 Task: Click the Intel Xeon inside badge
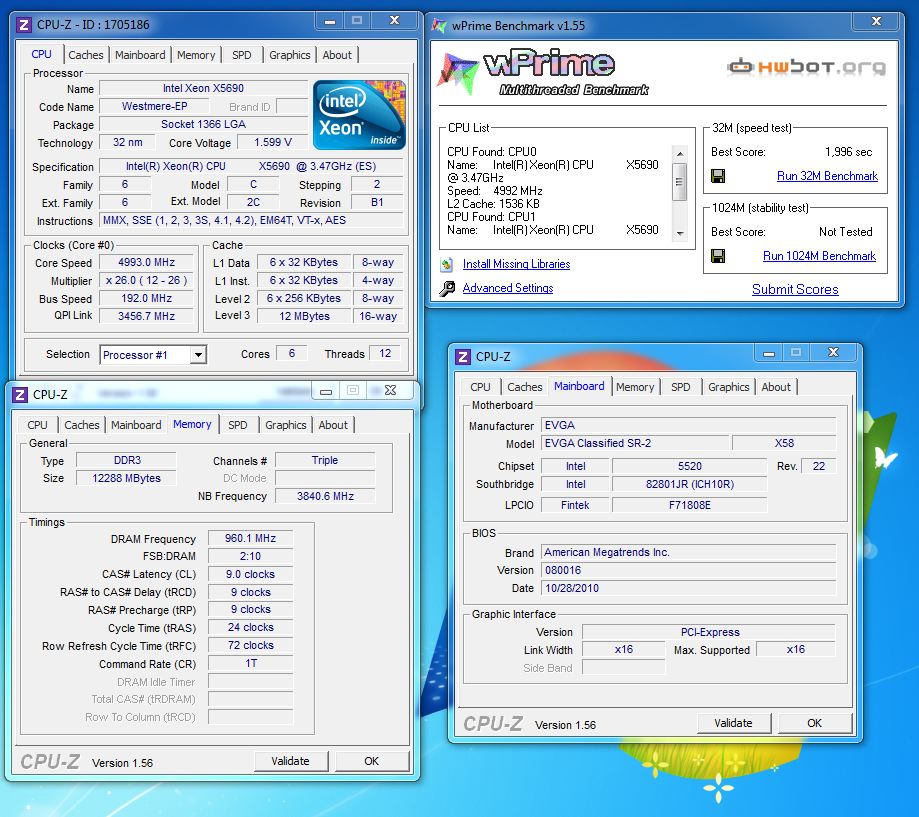tap(359, 115)
